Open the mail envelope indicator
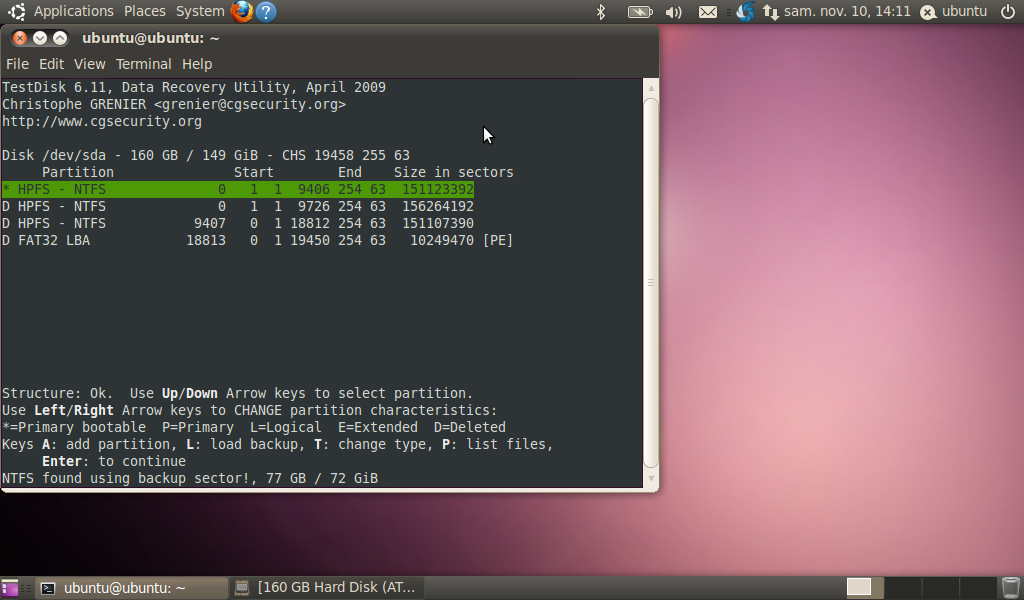 click(x=708, y=12)
